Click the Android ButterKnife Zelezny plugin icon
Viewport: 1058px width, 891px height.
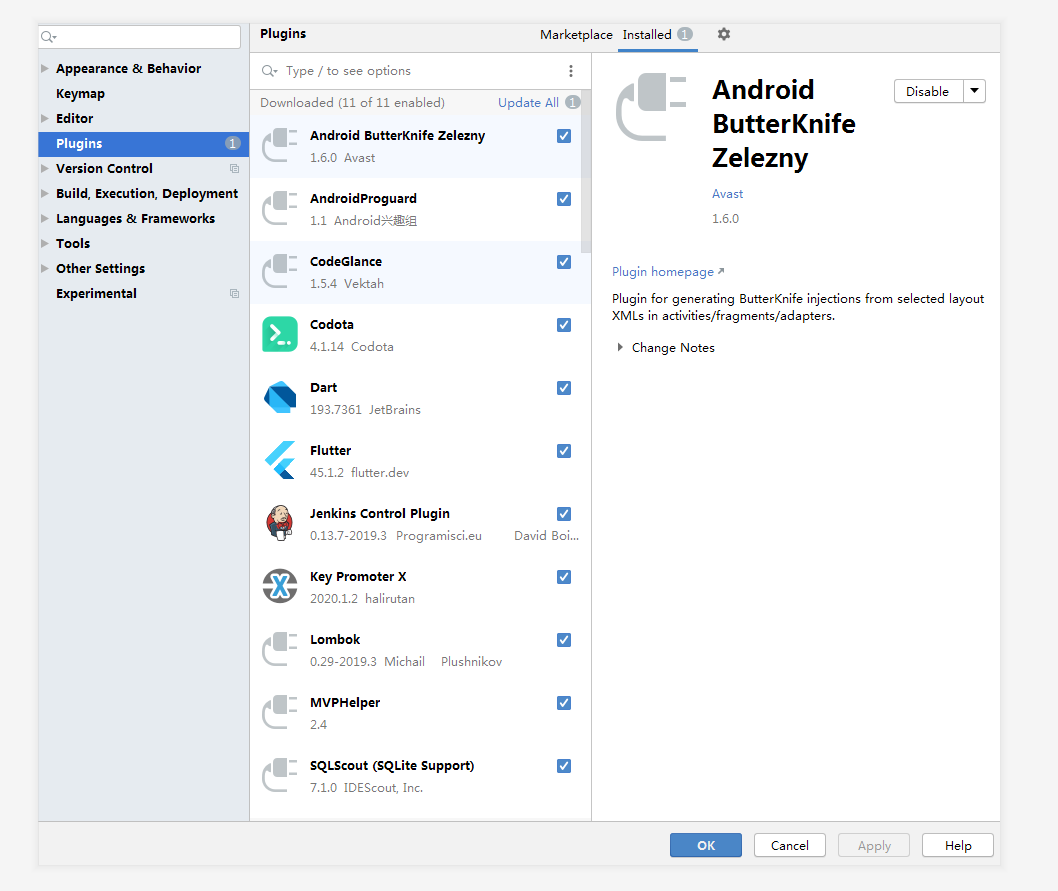(x=280, y=145)
